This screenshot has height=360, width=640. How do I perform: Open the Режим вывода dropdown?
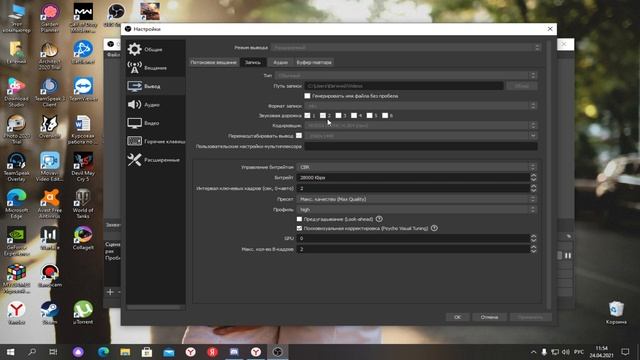[406, 47]
